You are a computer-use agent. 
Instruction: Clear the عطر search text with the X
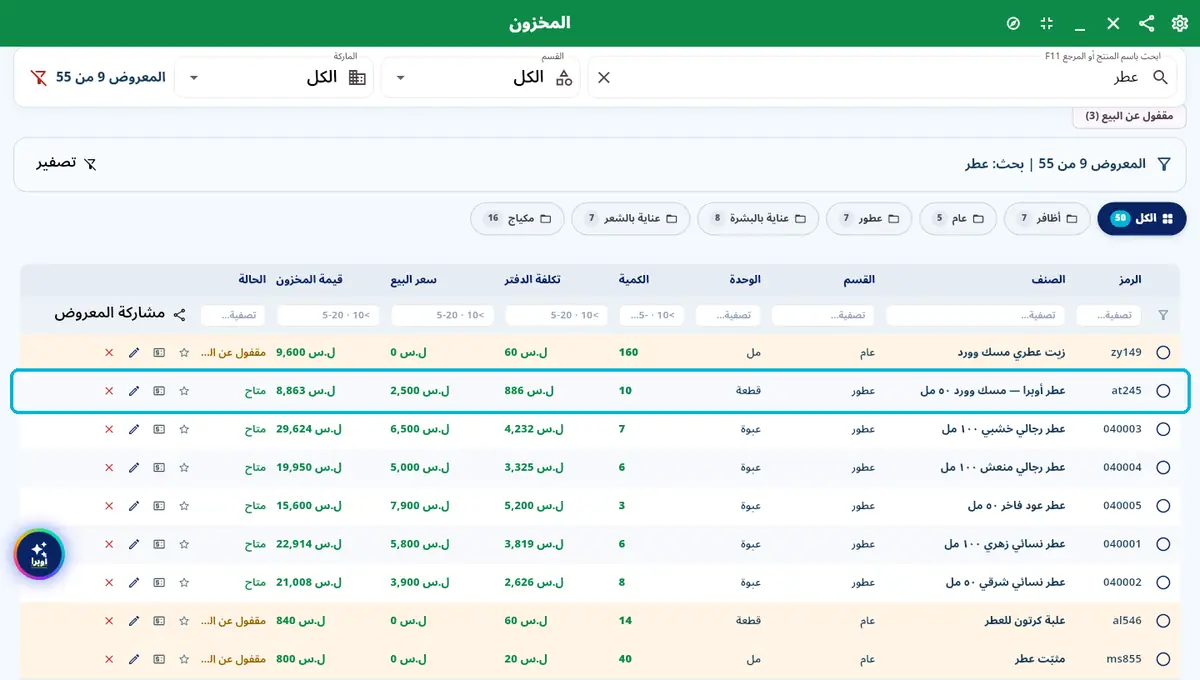tap(604, 77)
